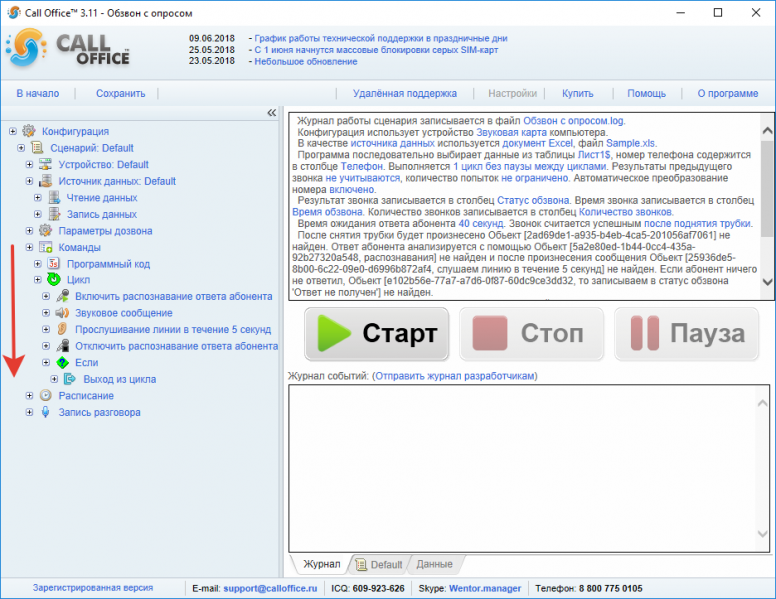Click the Отключить распознавание ответа icon

click(x=62, y=346)
